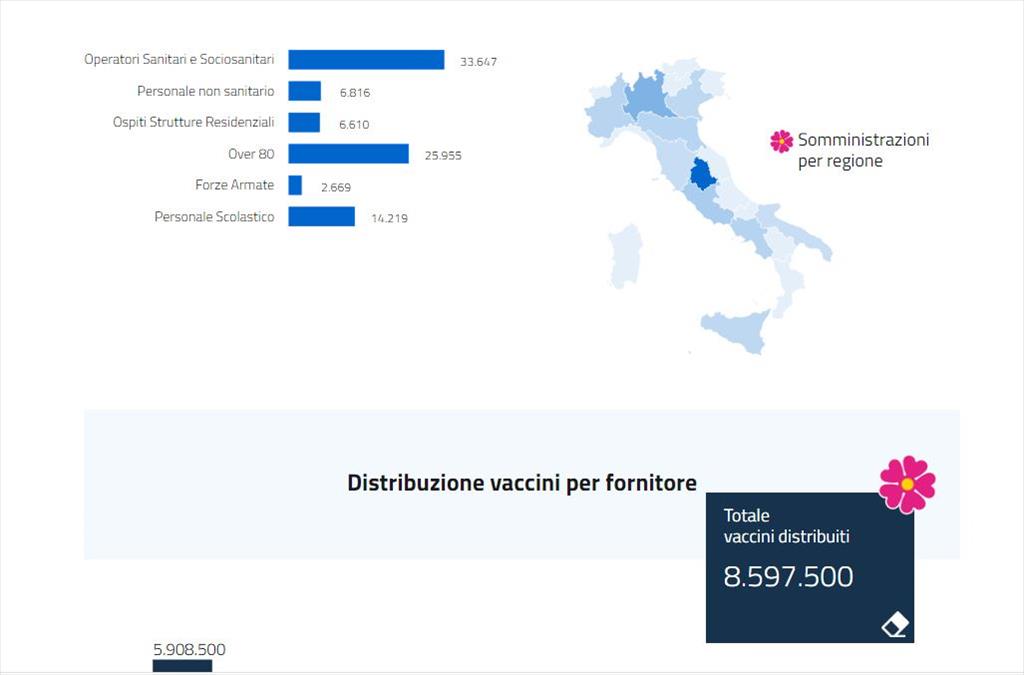Click the value 14.219
Image resolution: width=1024 pixels, height=675 pixels.
click(389, 219)
